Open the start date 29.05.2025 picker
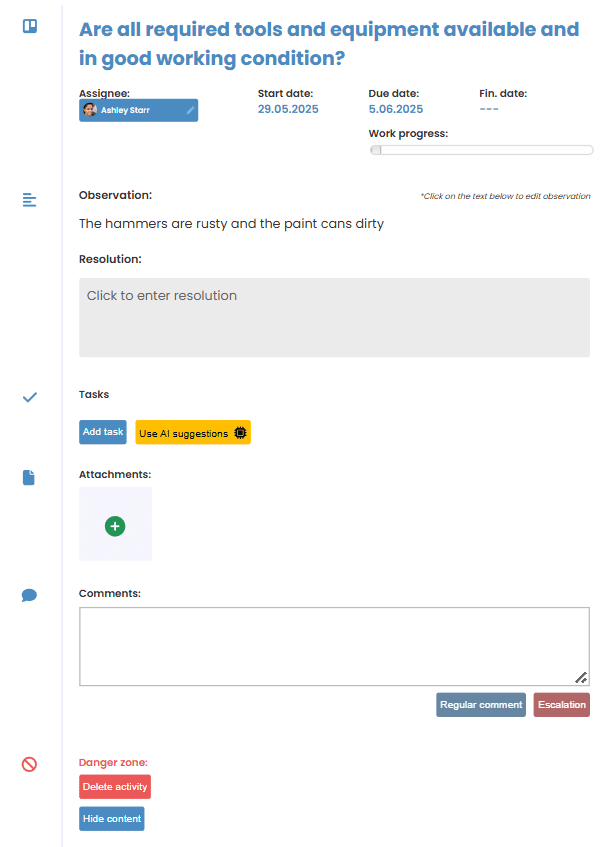The height and width of the screenshot is (847, 611). (x=288, y=109)
